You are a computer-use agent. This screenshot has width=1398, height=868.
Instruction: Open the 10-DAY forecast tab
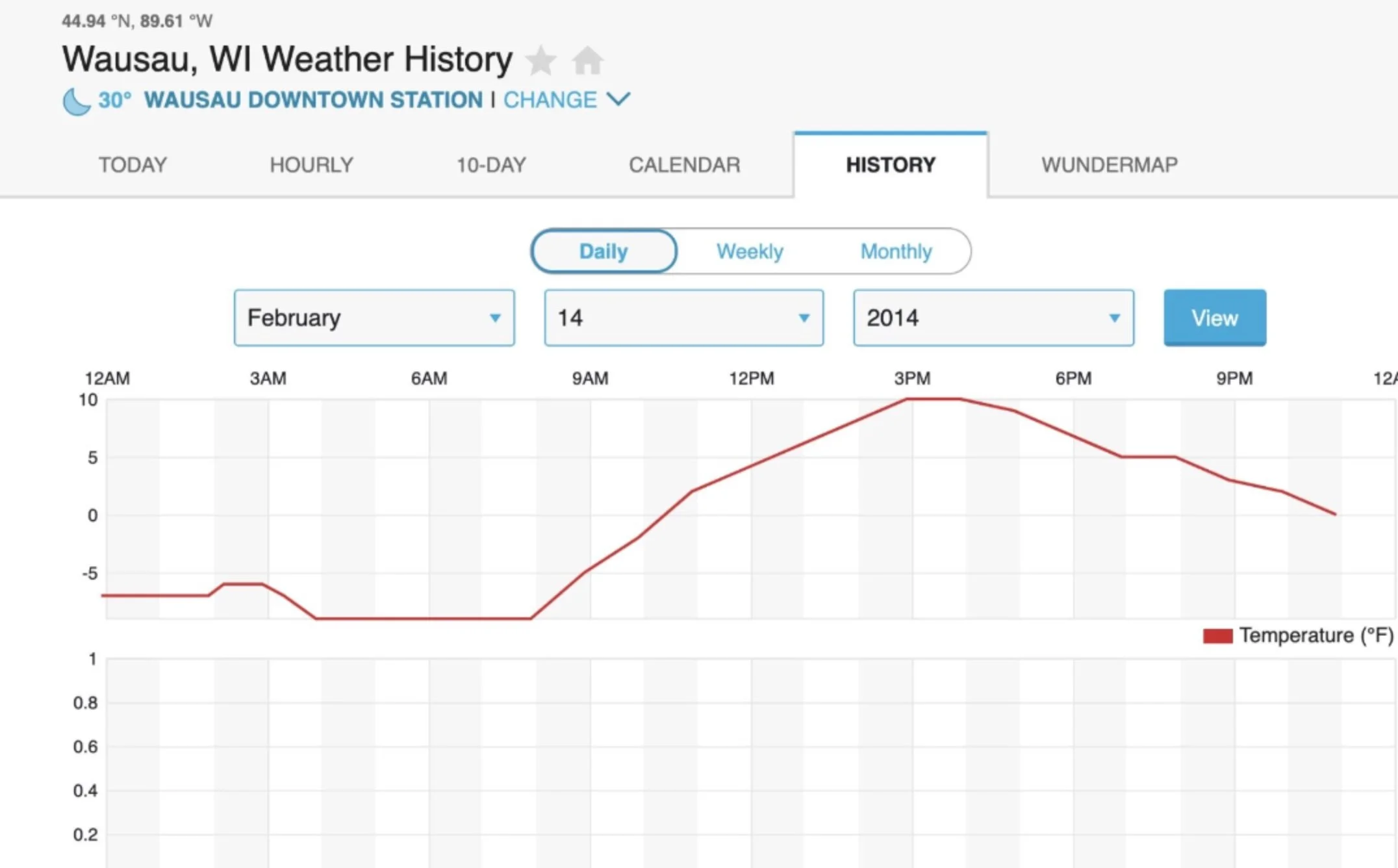coord(491,165)
